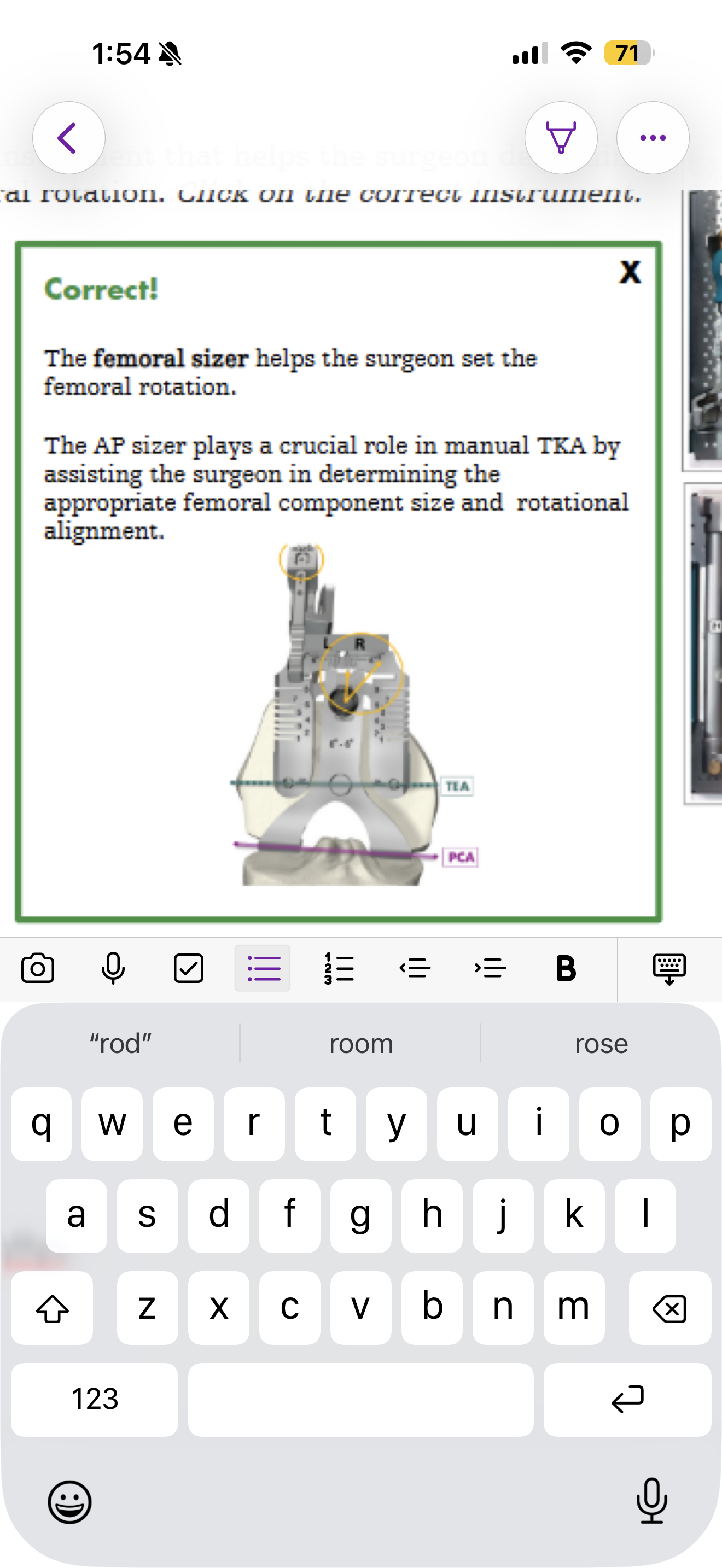Tap the a key
Image resolution: width=722 pixels, height=1568 pixels.
[76, 1216]
